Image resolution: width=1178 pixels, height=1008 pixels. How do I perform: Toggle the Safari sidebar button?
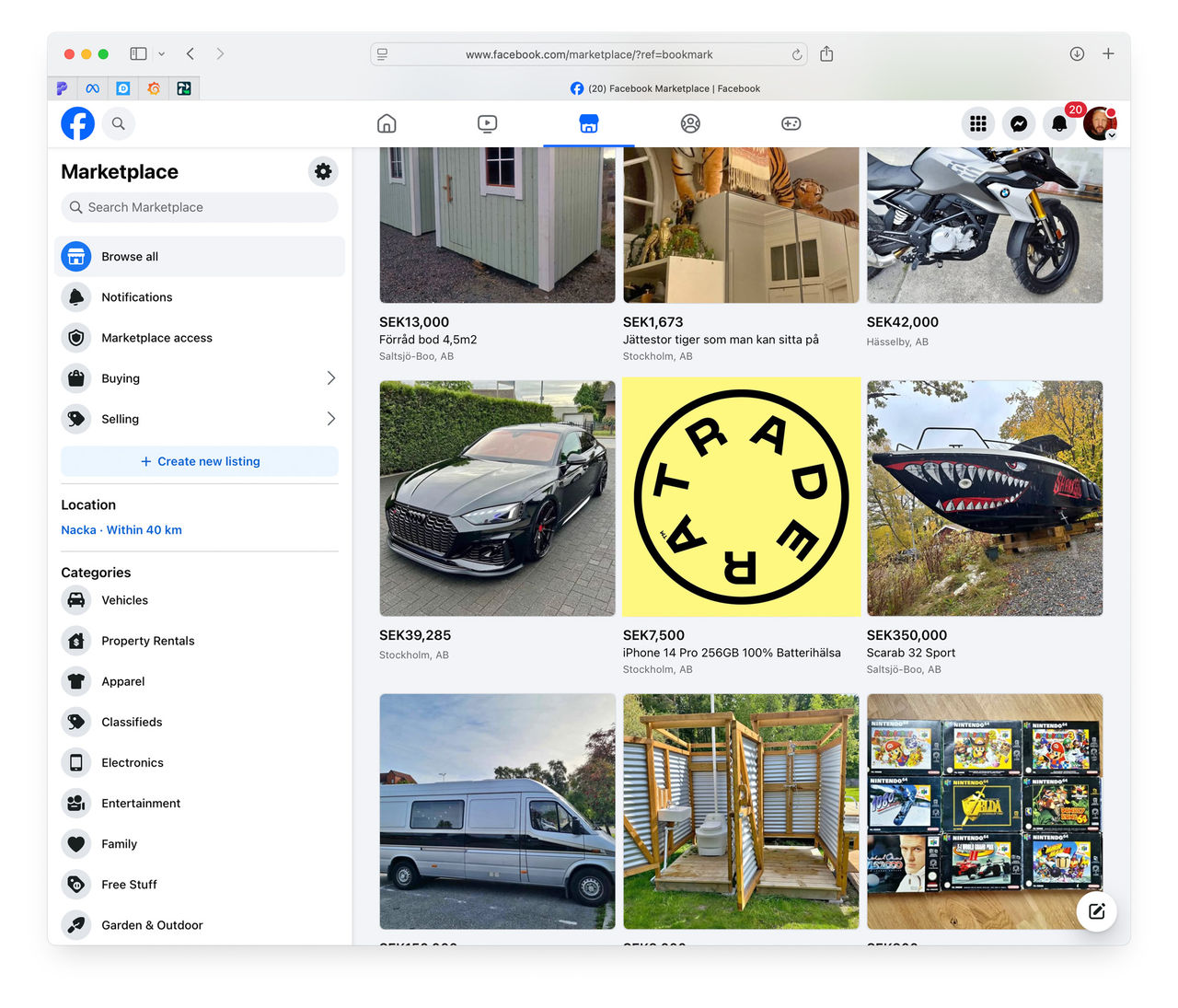point(139,54)
